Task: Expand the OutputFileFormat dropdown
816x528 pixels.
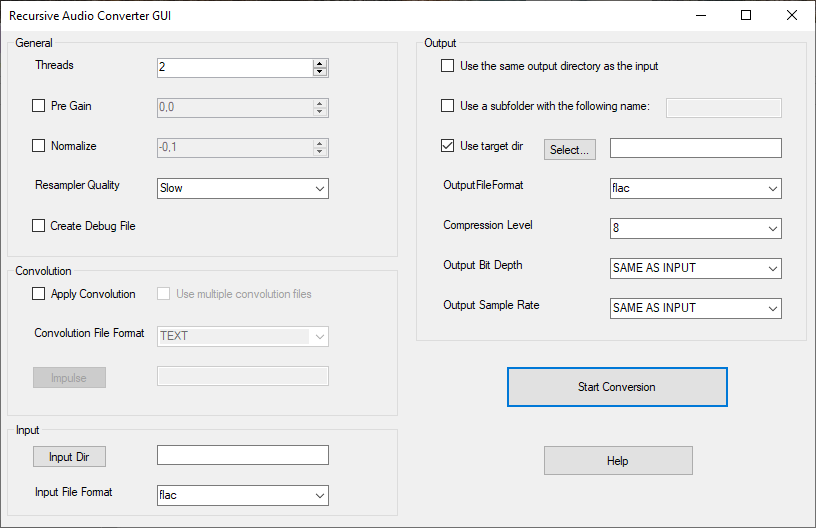Action: pyautogui.click(x=695, y=188)
